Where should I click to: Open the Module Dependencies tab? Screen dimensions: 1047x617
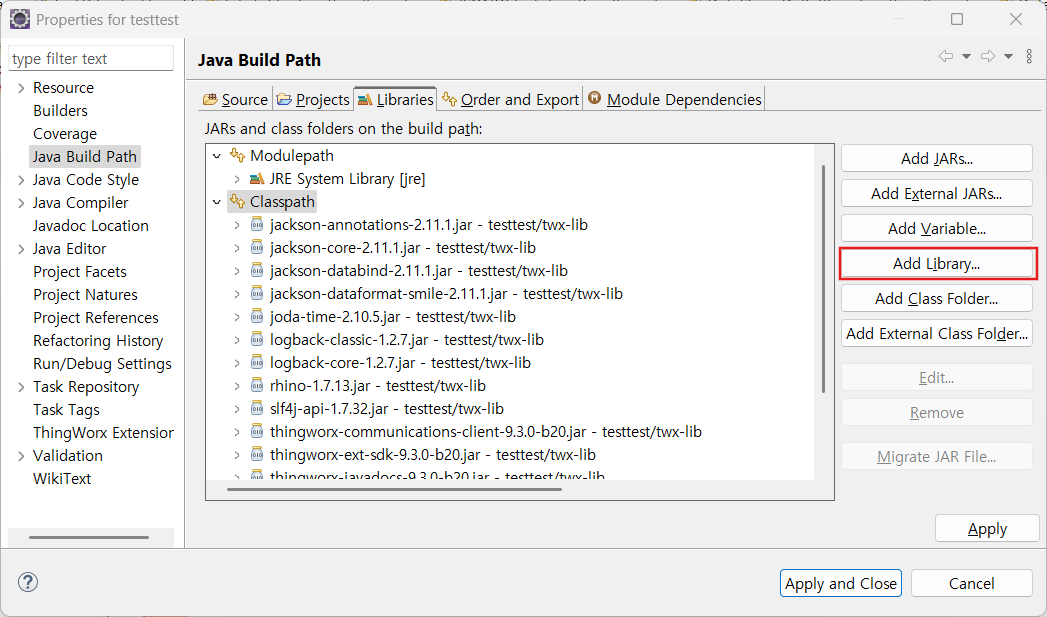coord(675,99)
